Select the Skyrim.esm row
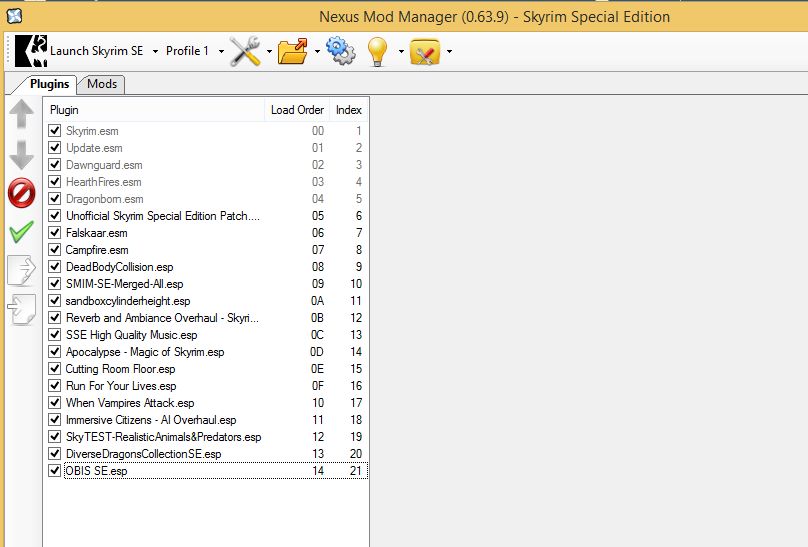Image resolution: width=808 pixels, height=547 pixels. click(206, 131)
